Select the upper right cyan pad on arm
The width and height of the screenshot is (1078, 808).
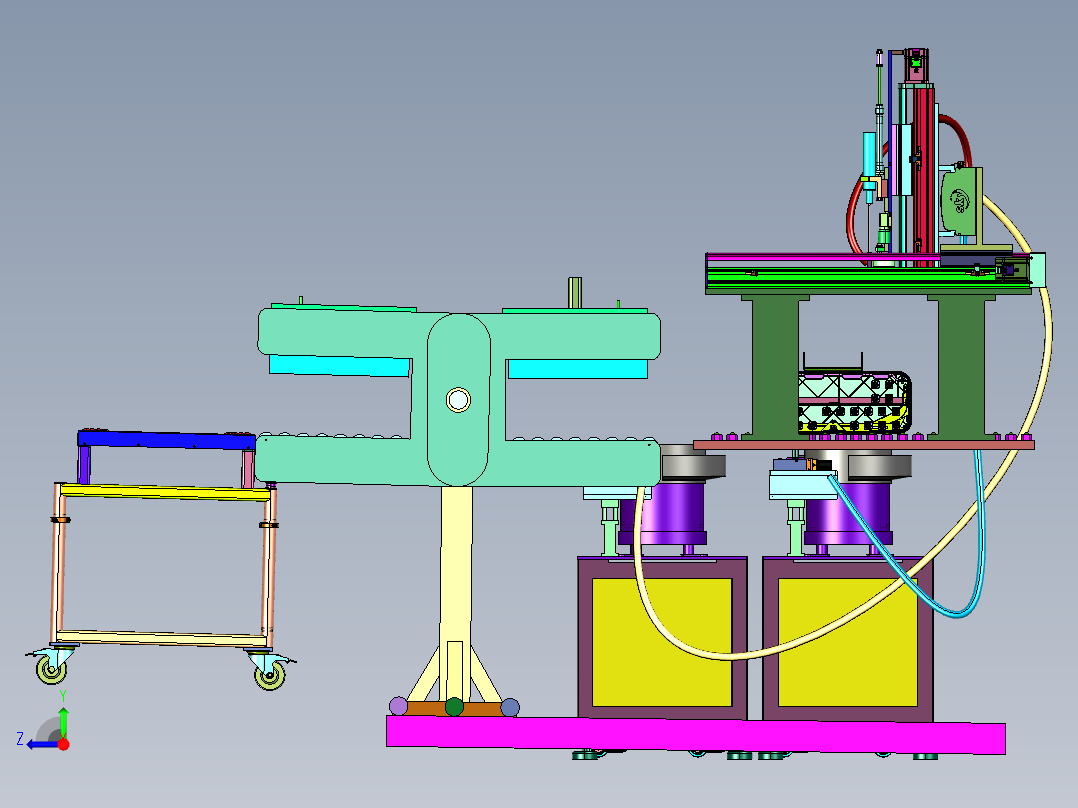[578, 369]
